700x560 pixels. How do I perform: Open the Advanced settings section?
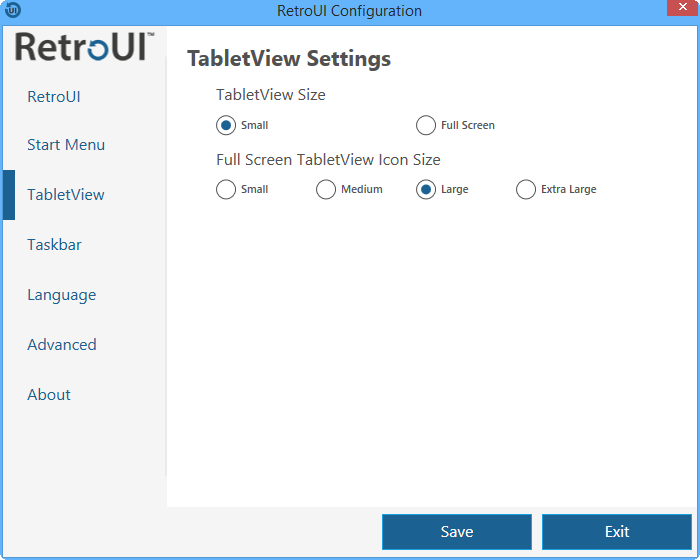[x=62, y=345]
